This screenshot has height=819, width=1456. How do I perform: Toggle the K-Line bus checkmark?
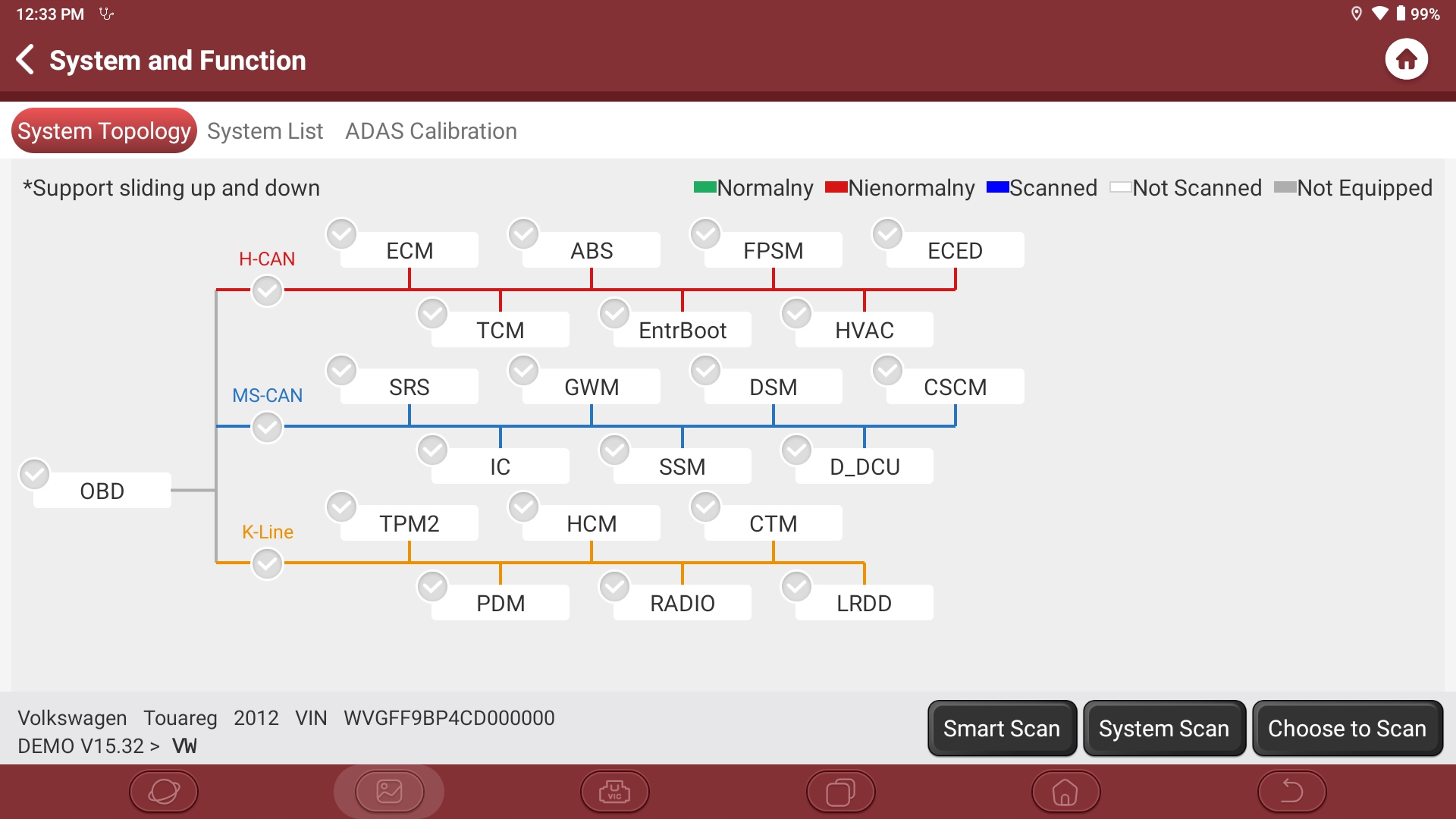[267, 563]
